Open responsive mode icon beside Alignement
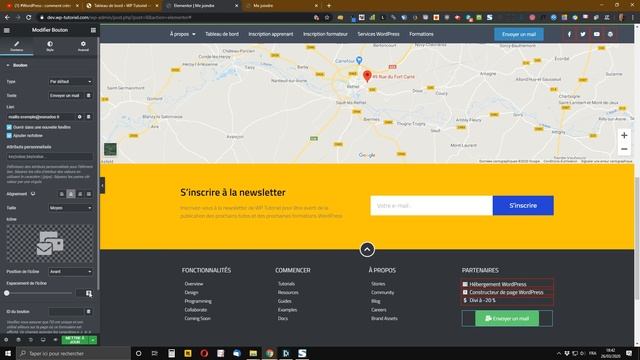The height and width of the screenshot is (360, 640). coord(33,194)
